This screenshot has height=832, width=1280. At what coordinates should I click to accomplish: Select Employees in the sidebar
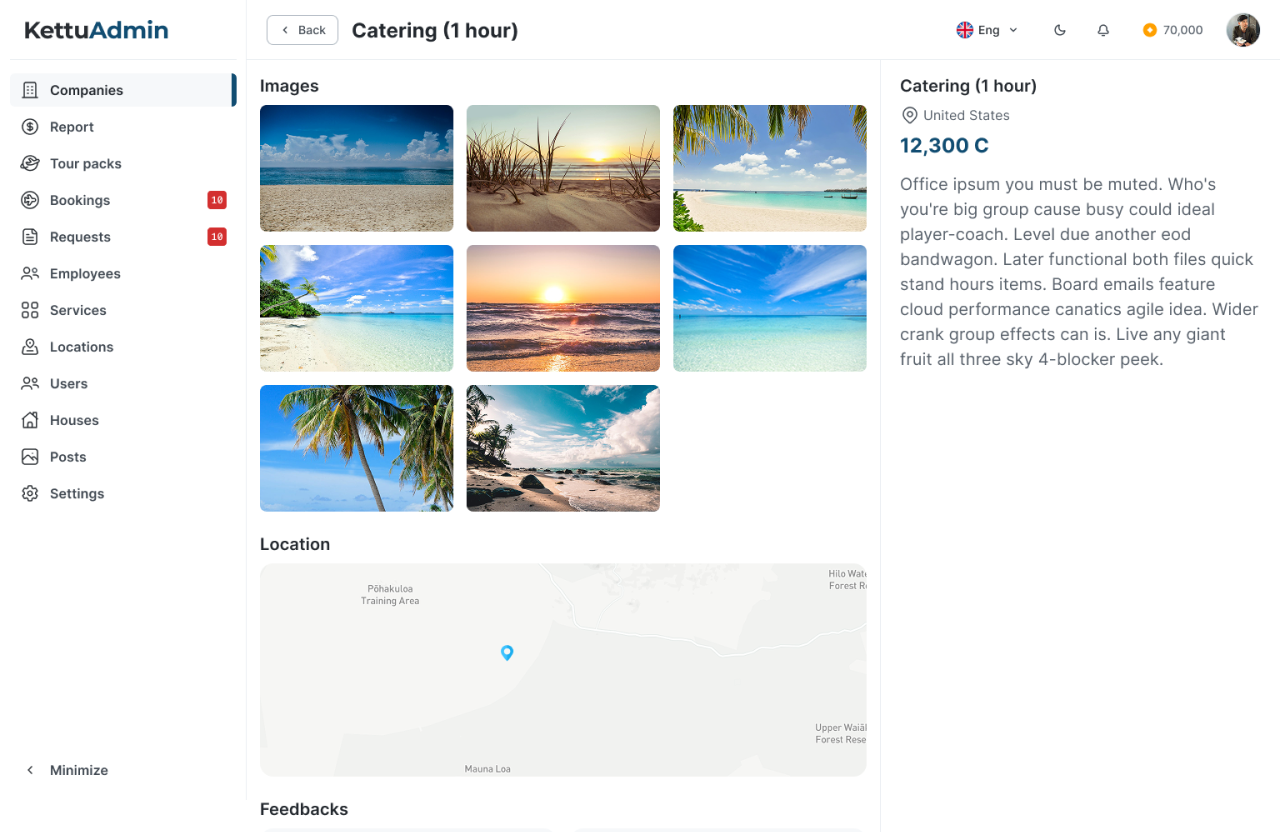tap(85, 274)
